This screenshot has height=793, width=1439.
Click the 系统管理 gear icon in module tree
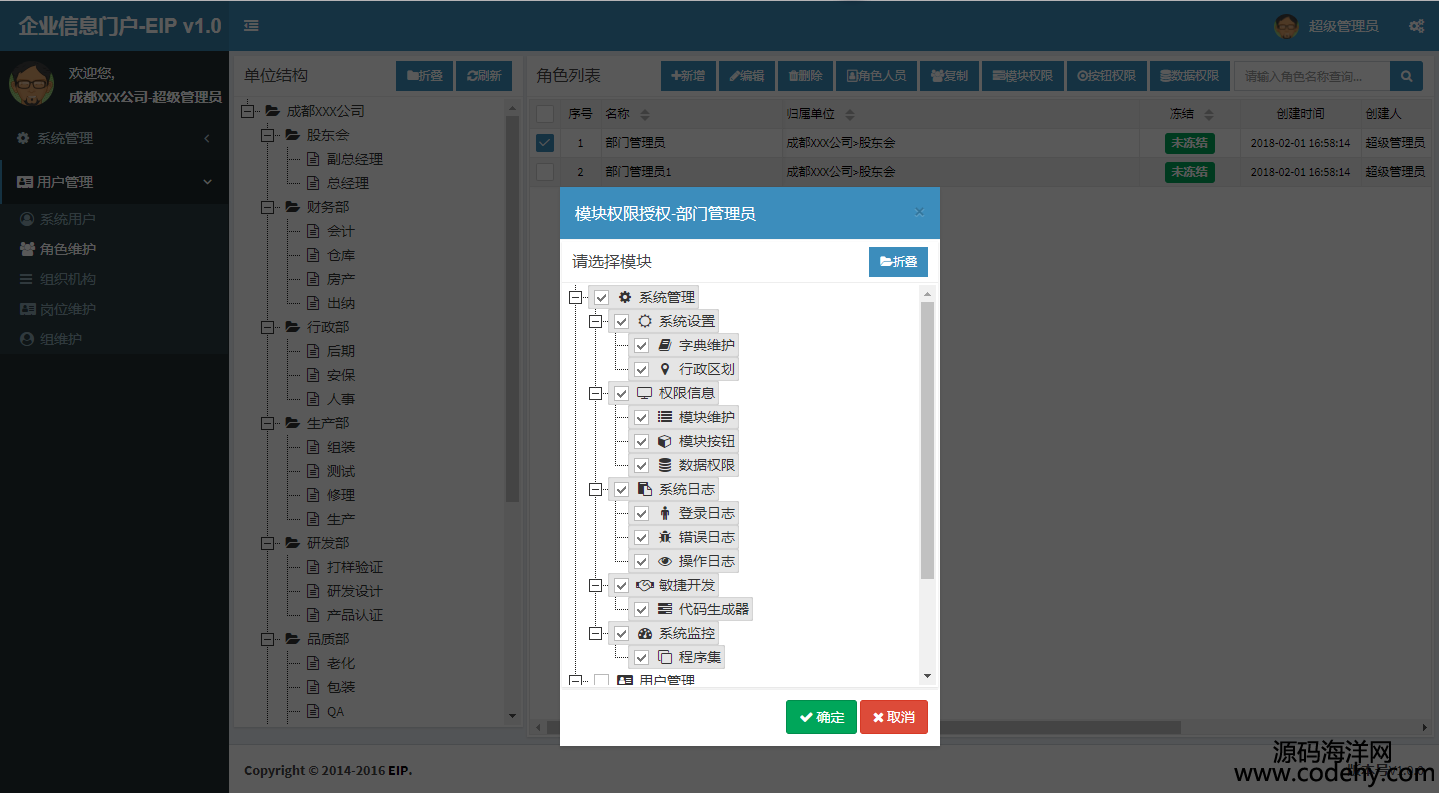pos(625,297)
